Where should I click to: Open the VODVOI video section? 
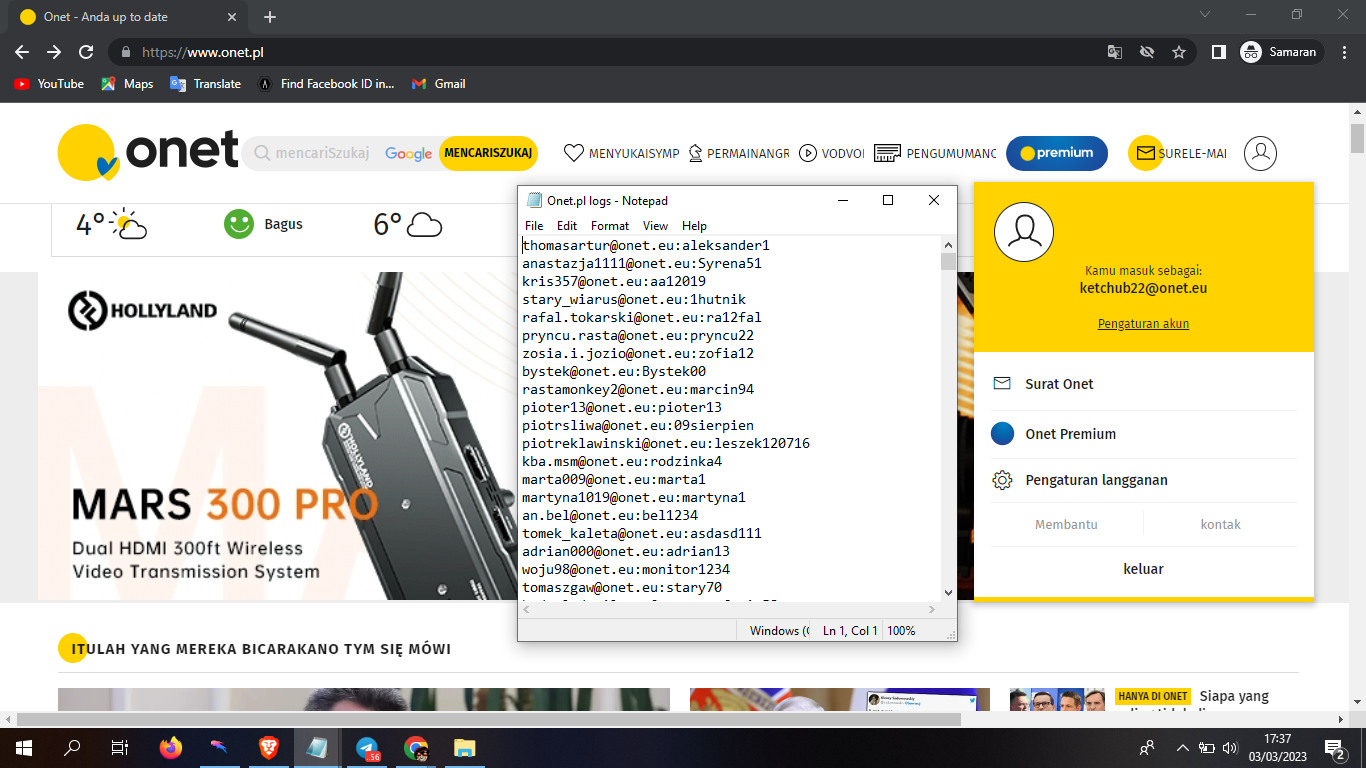coord(832,153)
